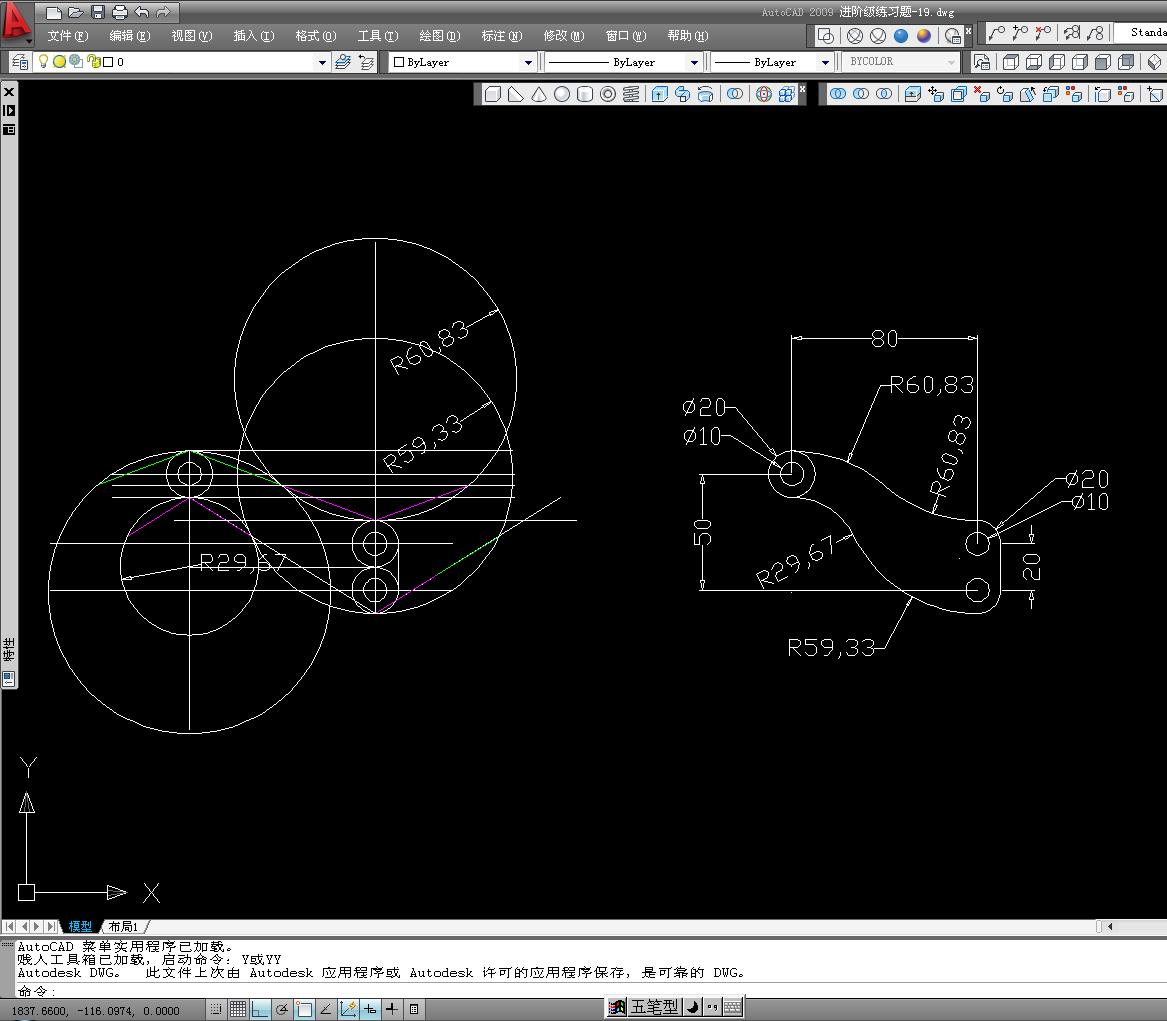Toggle freeze/thaw sun icon for layer 0
The height and width of the screenshot is (1021, 1167).
60,62
